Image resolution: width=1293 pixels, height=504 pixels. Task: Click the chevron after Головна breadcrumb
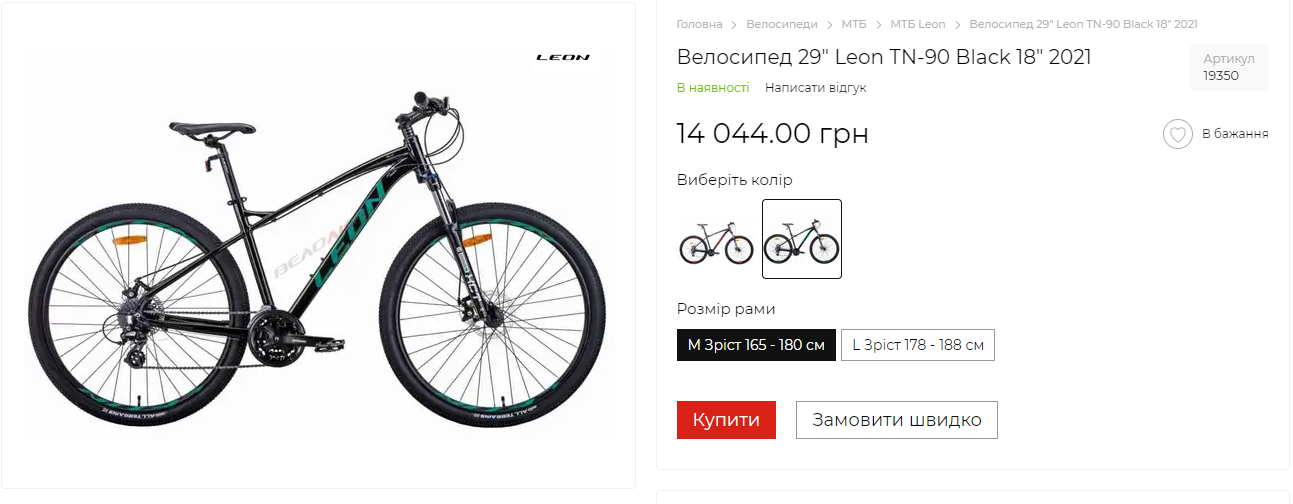pyautogui.click(x=734, y=24)
